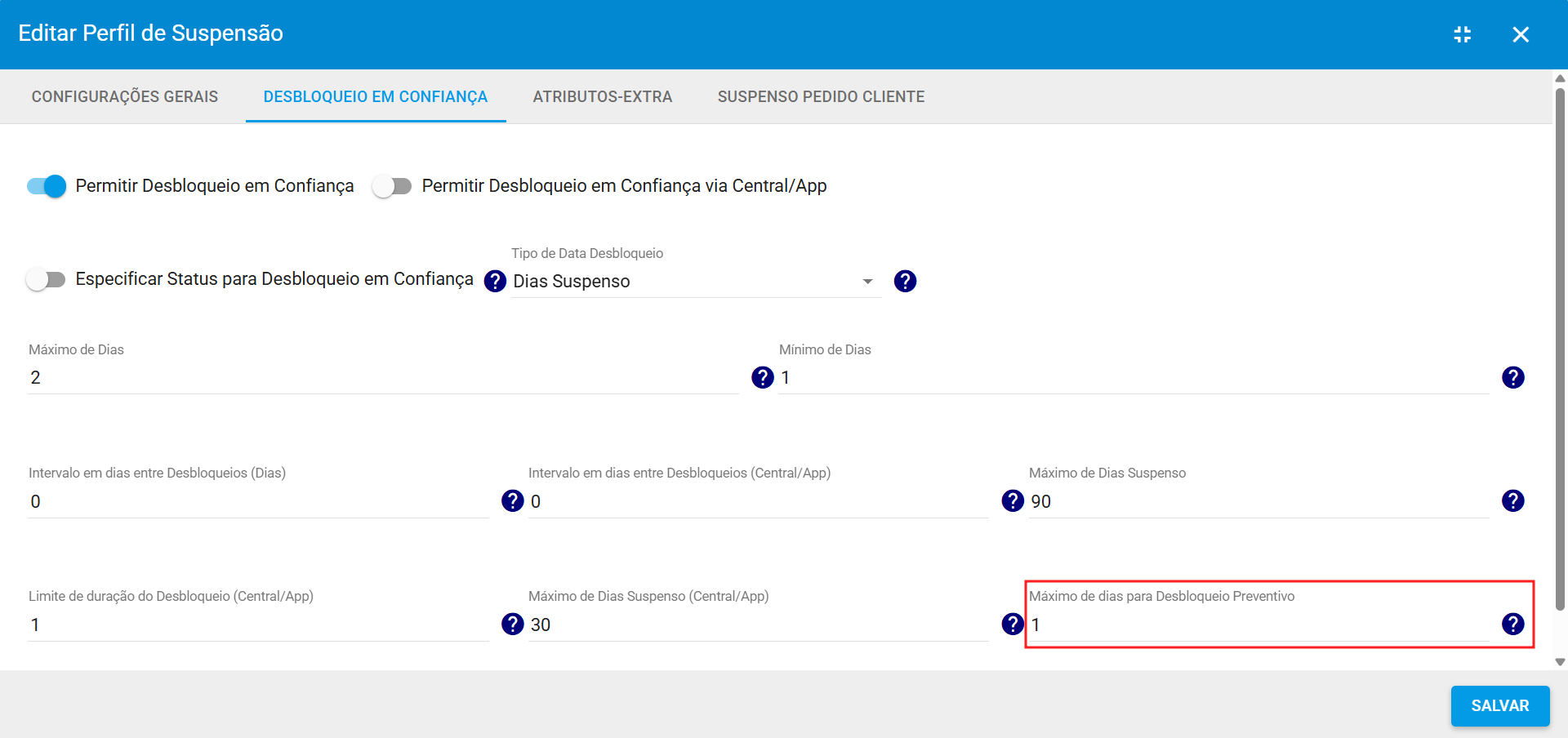
Task: Toggle Especificar Status para Desbloqueio em Confiança
Action: coord(46,279)
